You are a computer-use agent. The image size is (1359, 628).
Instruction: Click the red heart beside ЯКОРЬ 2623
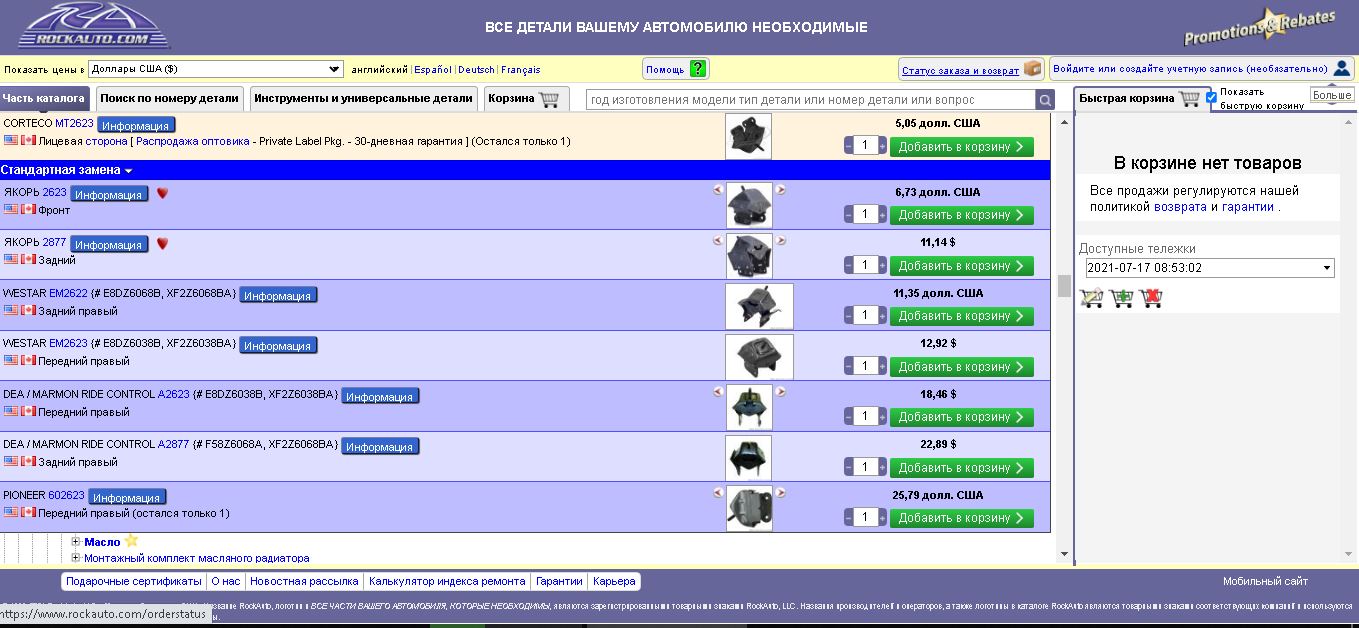(162, 193)
